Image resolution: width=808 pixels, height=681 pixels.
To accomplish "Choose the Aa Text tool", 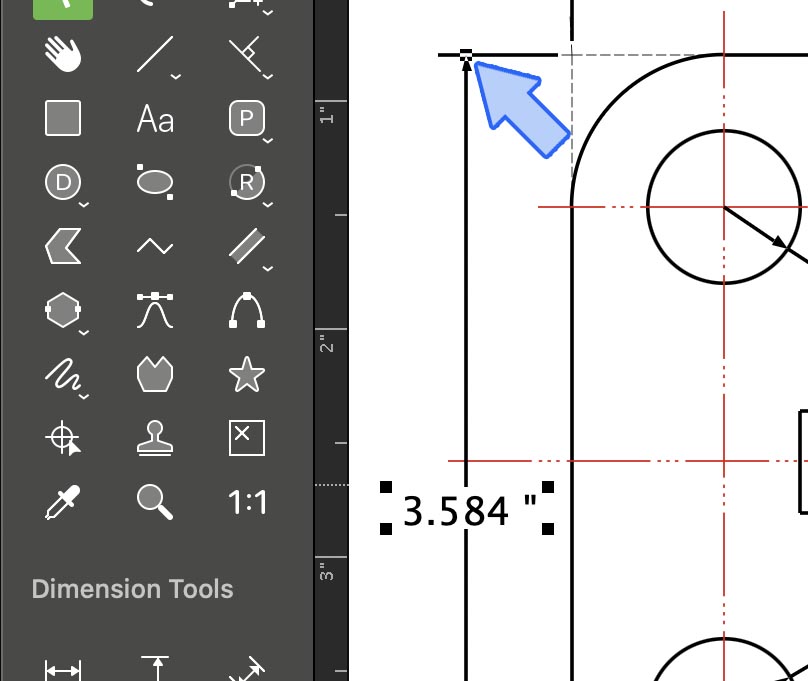I will coord(155,120).
